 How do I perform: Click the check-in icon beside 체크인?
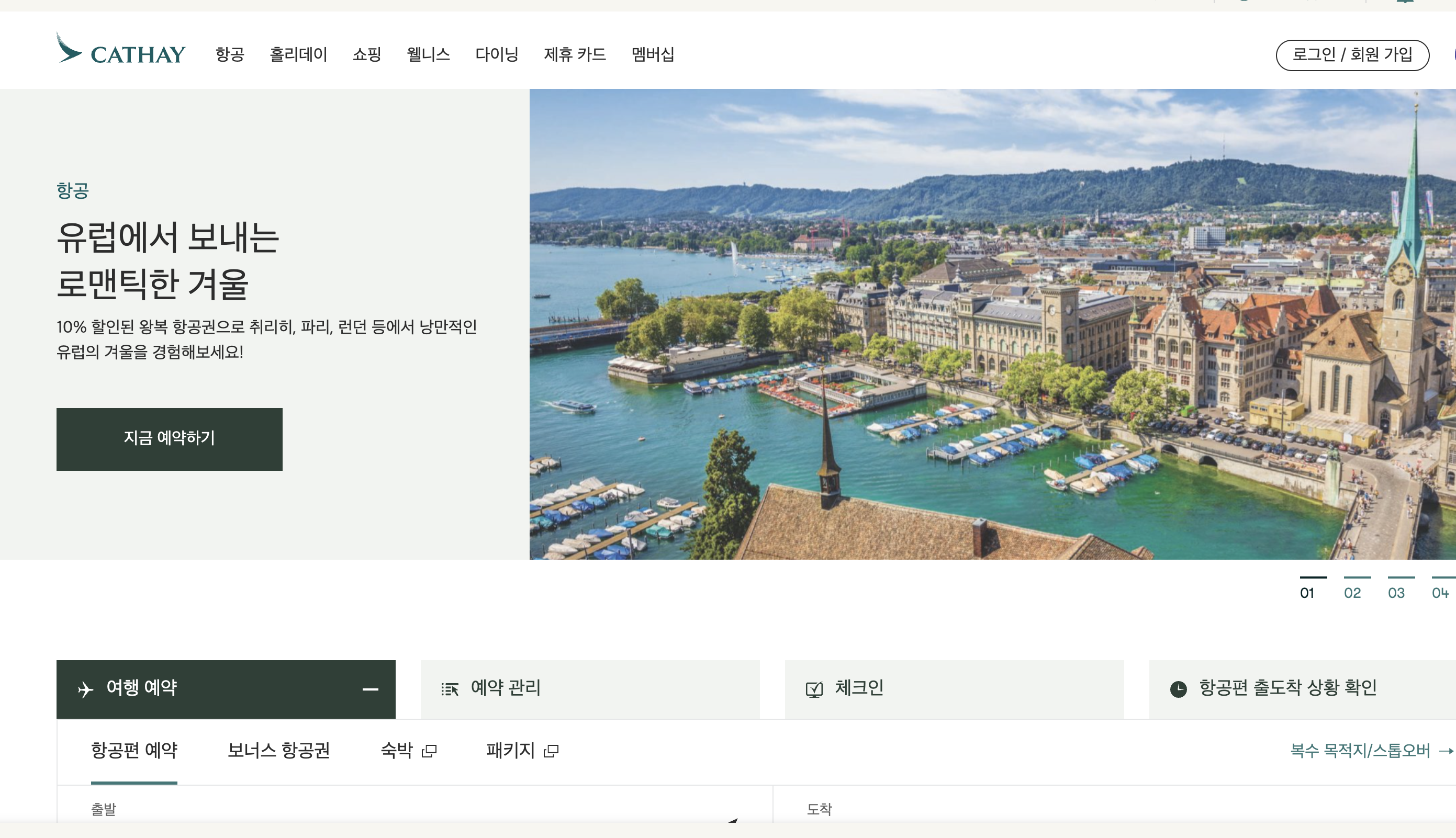pyautogui.click(x=814, y=689)
